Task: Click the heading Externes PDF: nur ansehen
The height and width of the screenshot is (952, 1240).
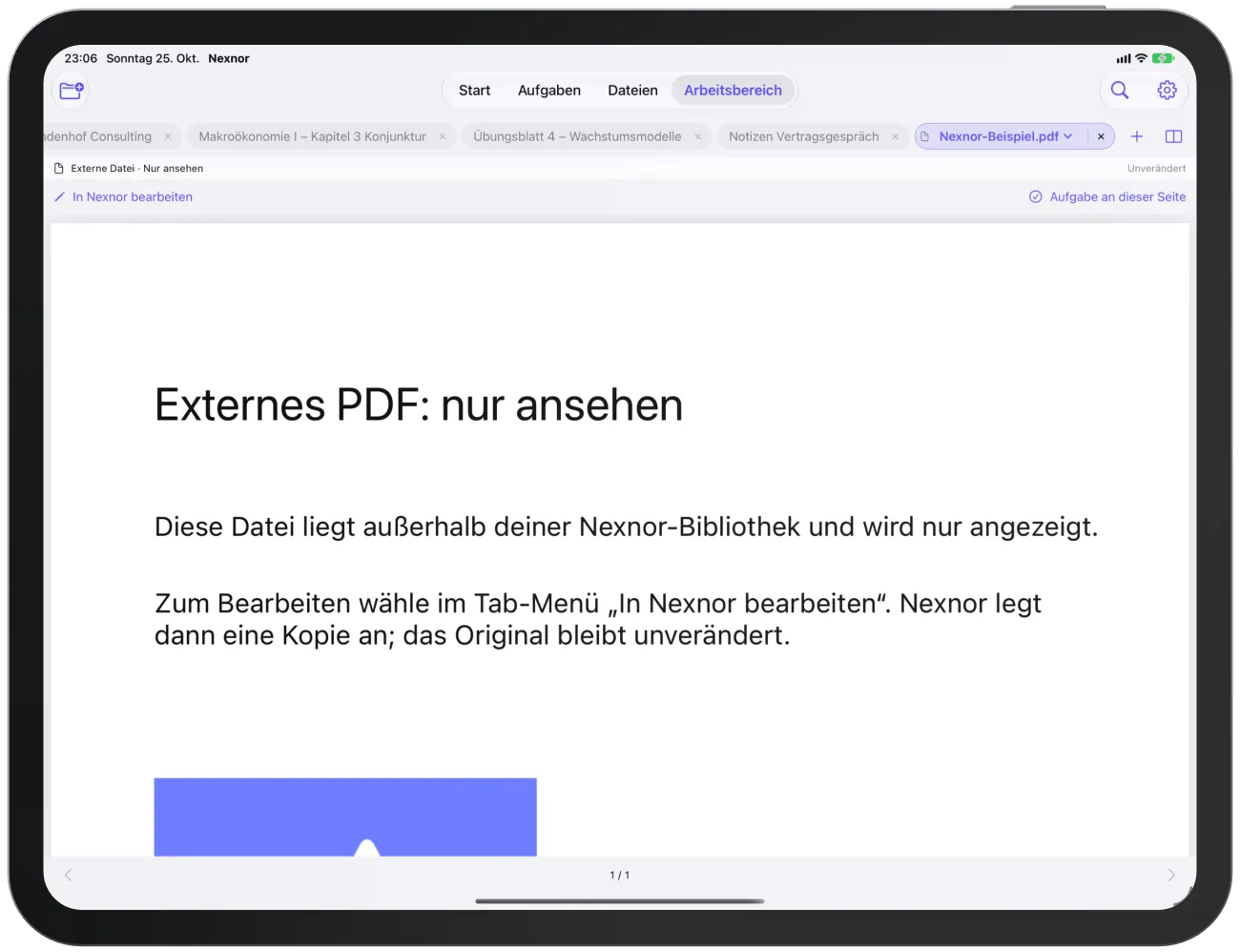Action: pyautogui.click(x=419, y=404)
